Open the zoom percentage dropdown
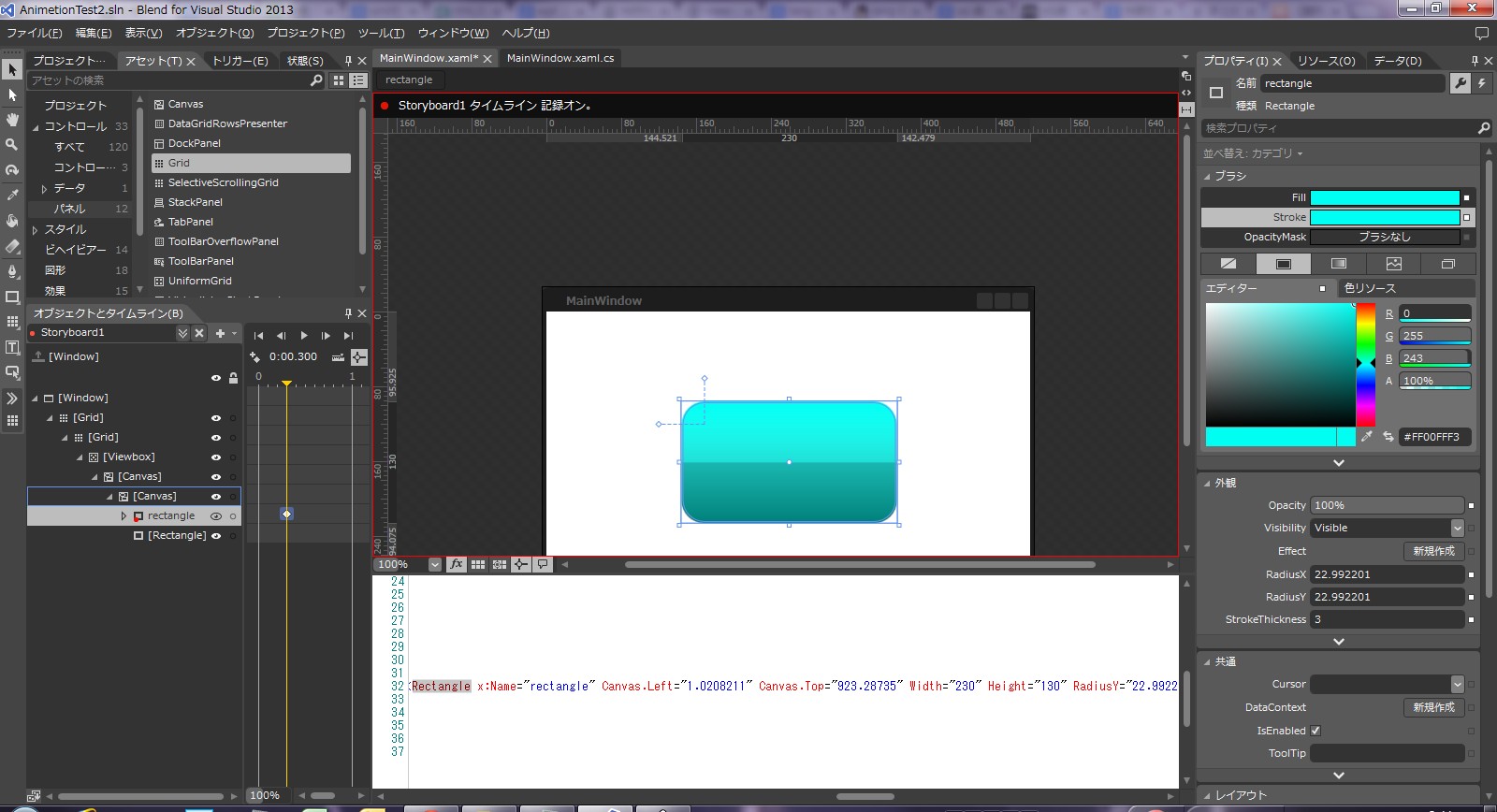Screen dimensions: 1497x812 pos(434,564)
